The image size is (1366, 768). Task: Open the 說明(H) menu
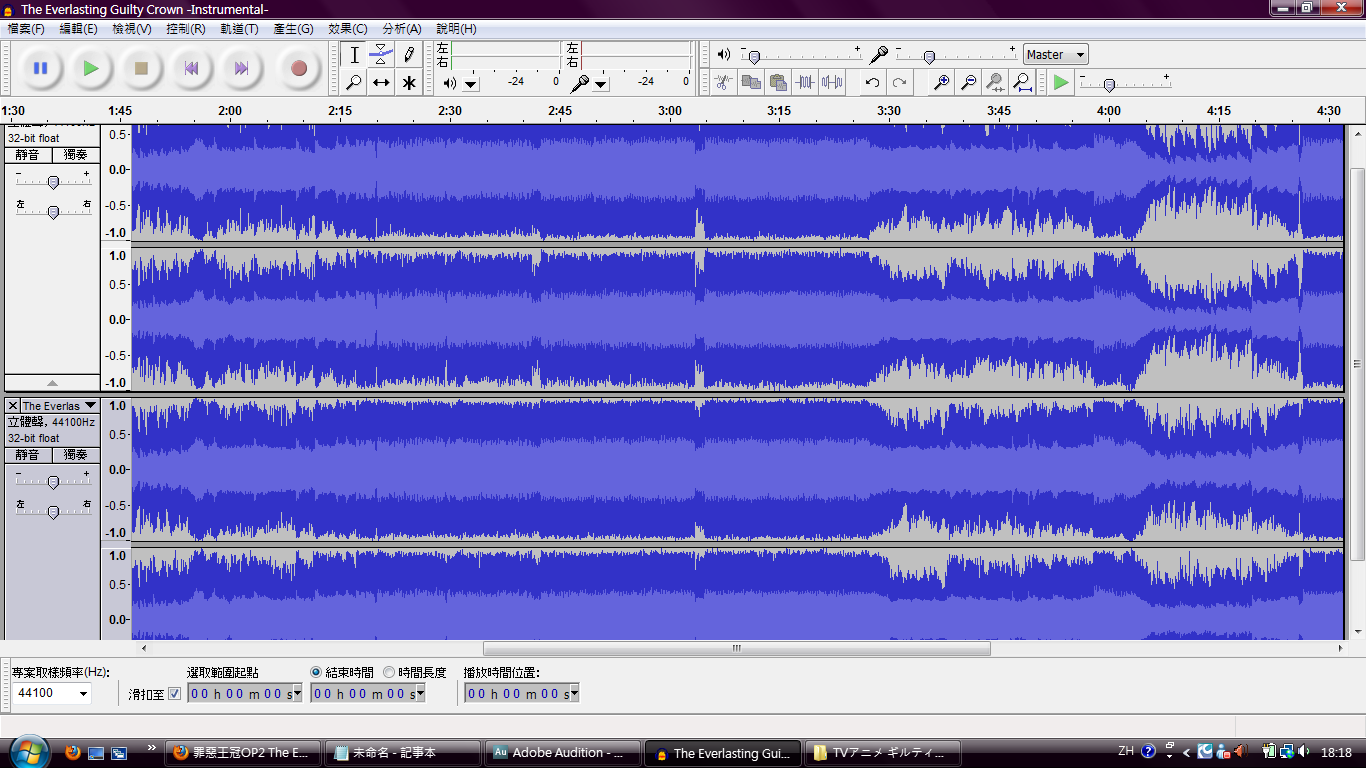456,29
